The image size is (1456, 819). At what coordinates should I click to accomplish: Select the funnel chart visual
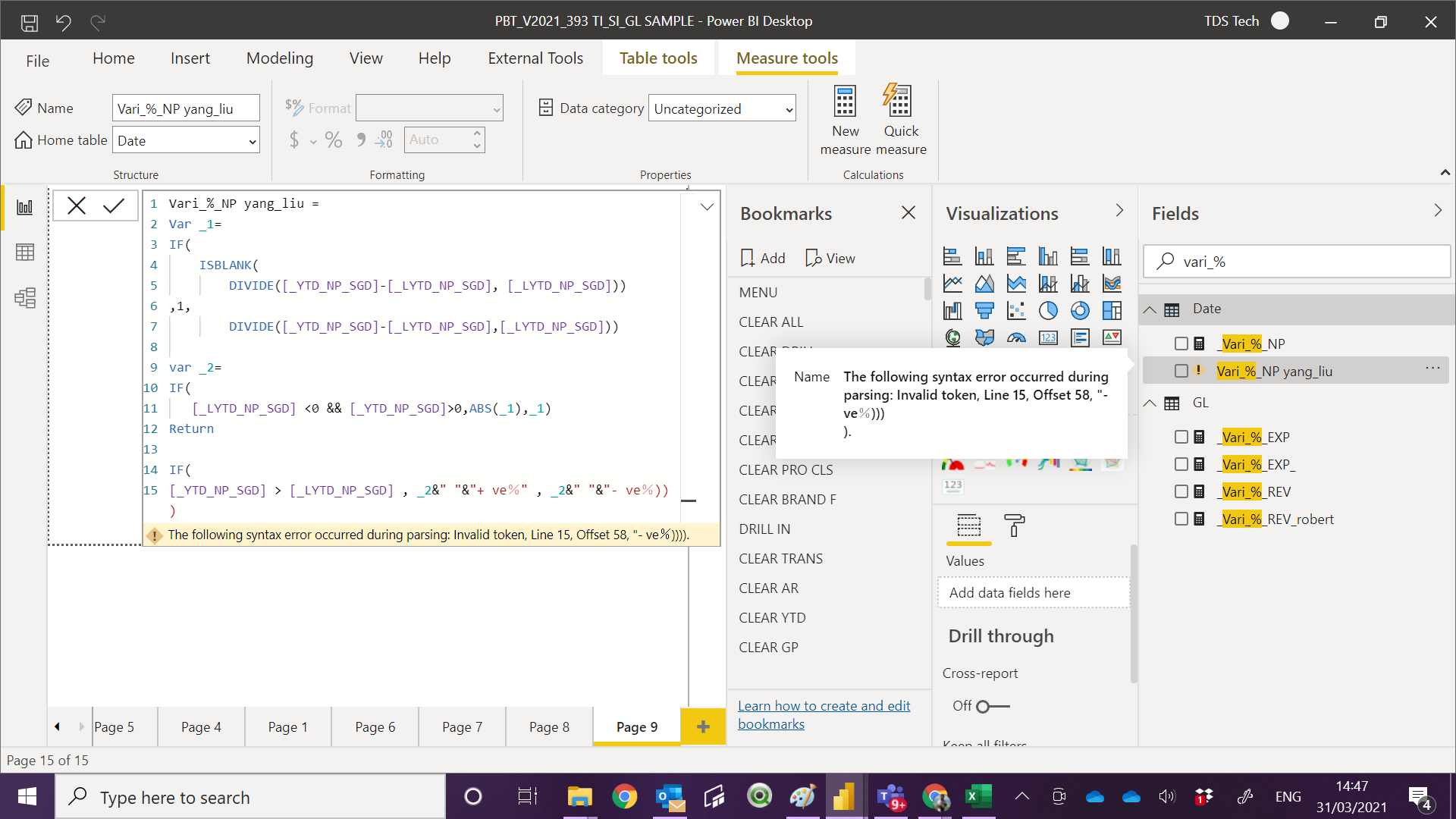click(984, 310)
